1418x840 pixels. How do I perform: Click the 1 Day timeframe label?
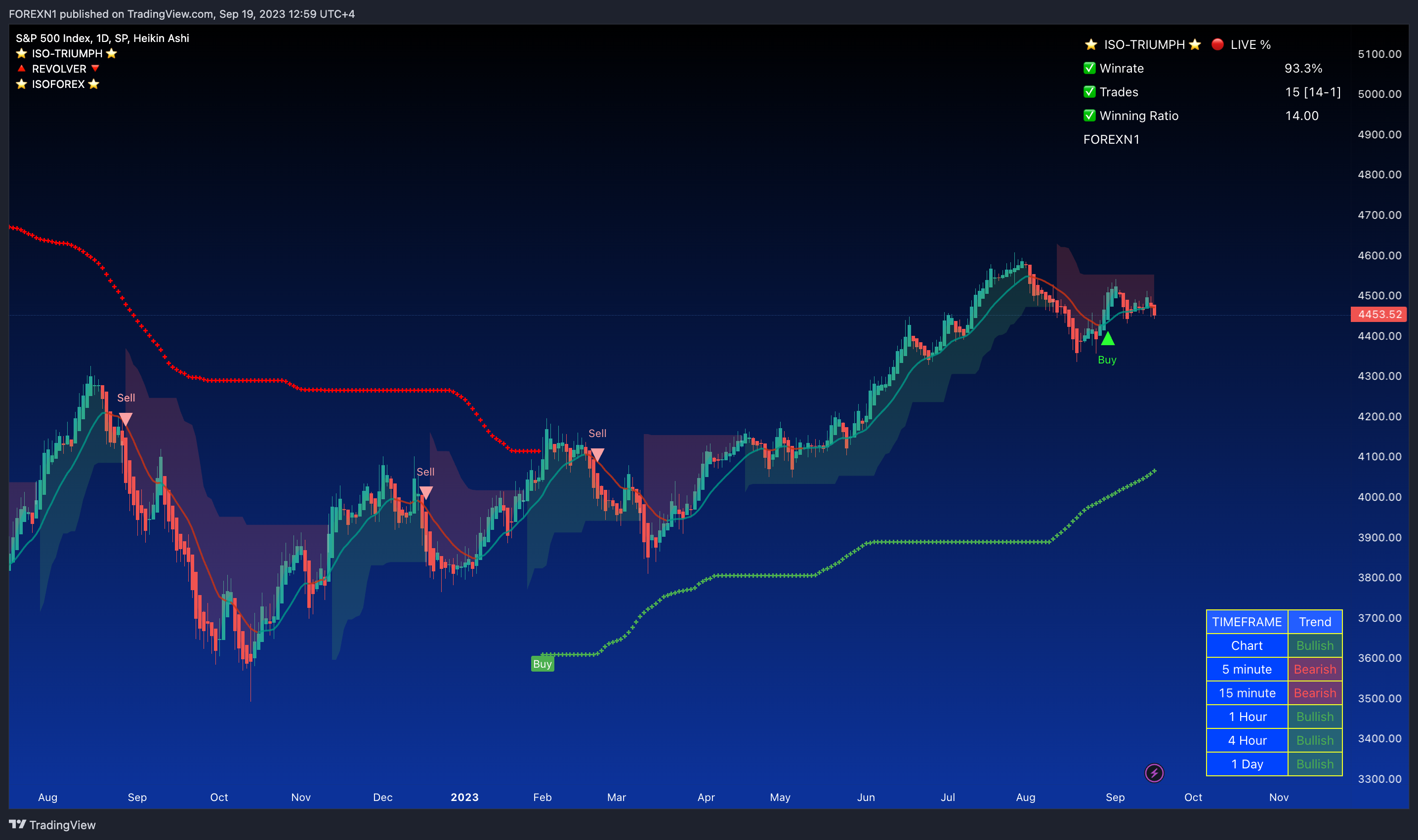coord(1247,764)
